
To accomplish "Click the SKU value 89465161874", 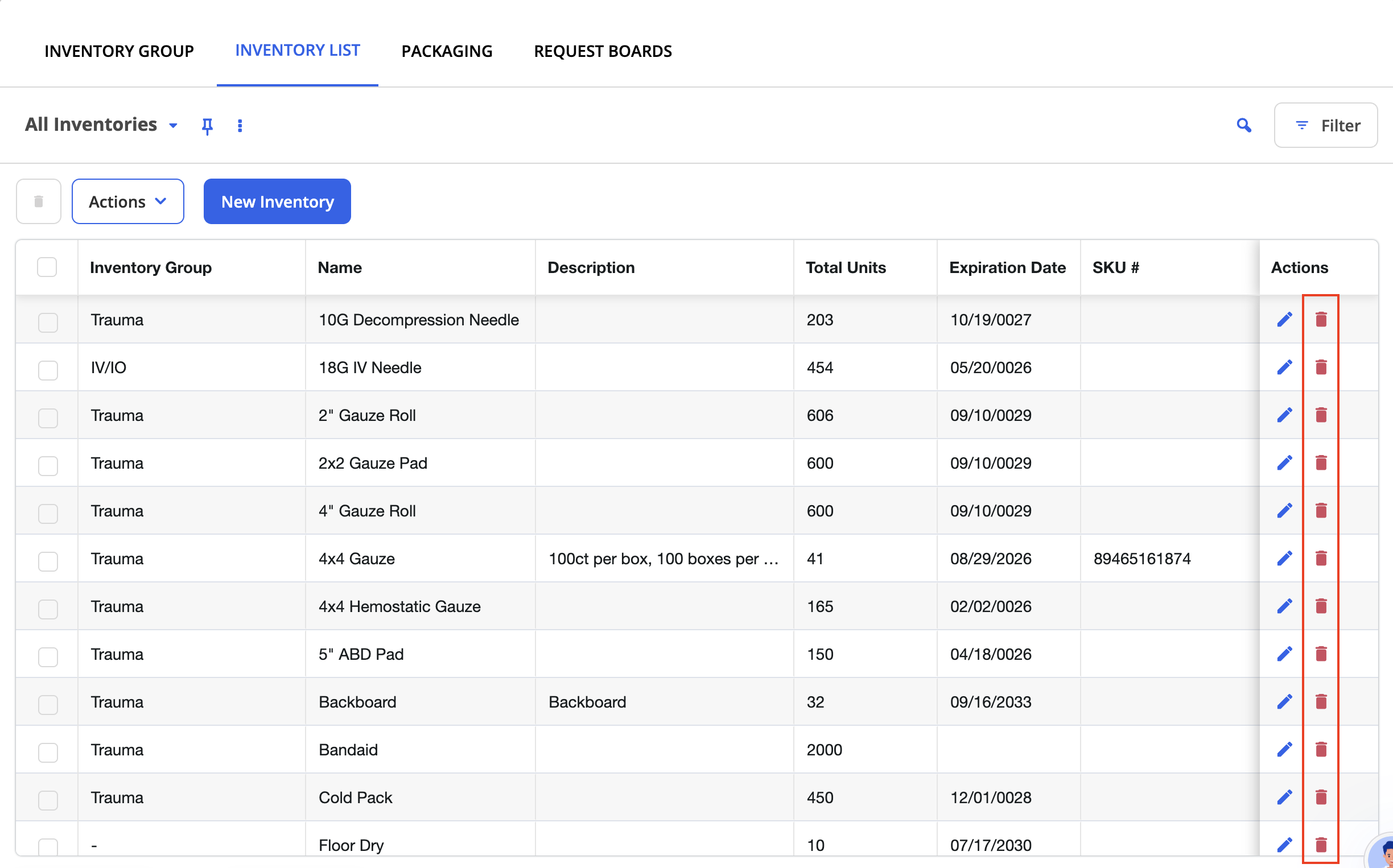I will click(1142, 559).
